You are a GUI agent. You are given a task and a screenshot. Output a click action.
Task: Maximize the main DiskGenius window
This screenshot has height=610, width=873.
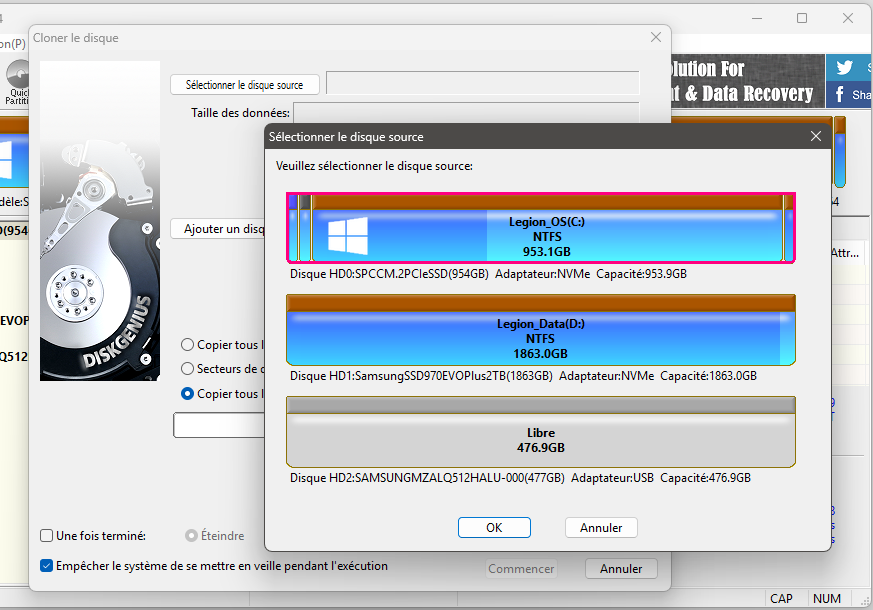click(802, 18)
